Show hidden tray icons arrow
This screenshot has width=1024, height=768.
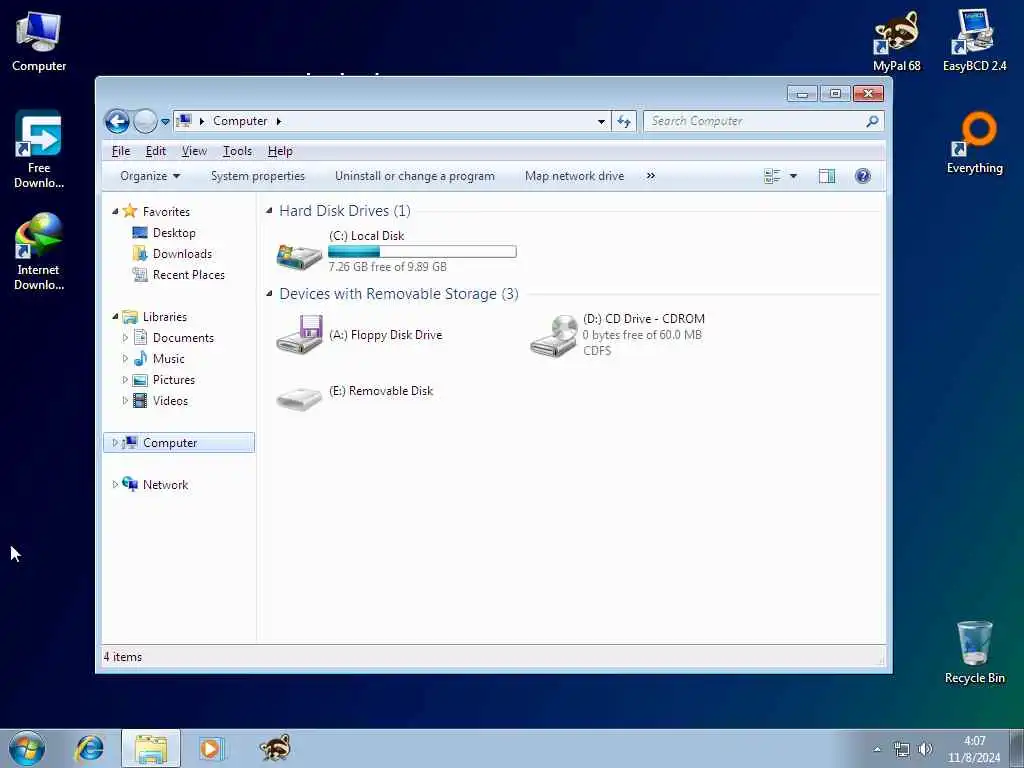[x=877, y=750]
